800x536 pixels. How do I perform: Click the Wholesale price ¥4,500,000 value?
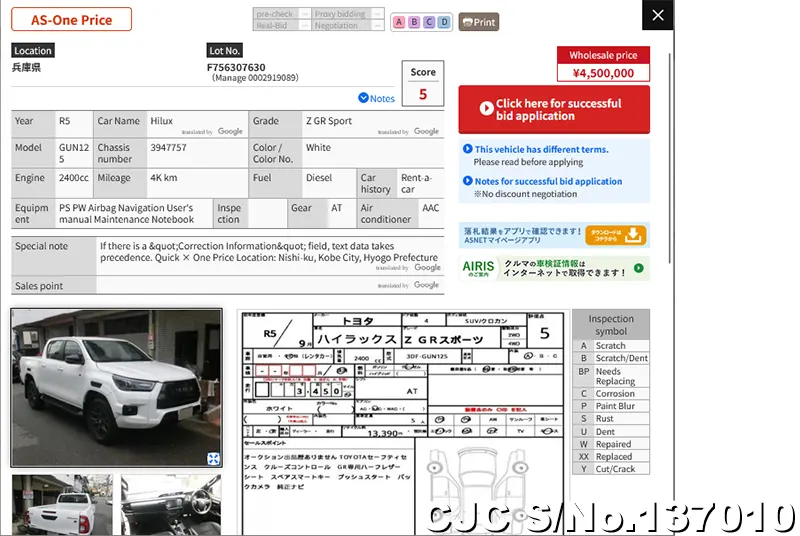tap(603, 73)
